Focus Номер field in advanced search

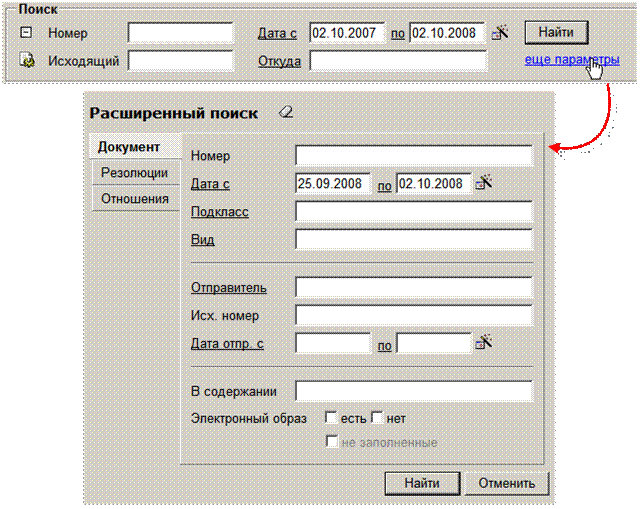point(414,156)
